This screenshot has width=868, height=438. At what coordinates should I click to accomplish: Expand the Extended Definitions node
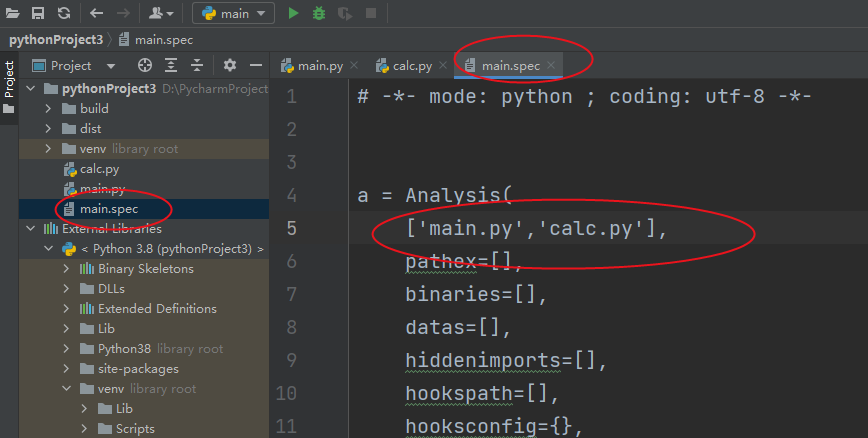pyautogui.click(x=66, y=308)
